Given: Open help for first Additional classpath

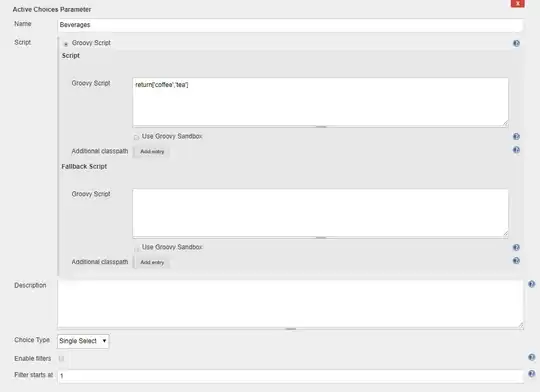Looking at the screenshot, I should pos(516,150).
